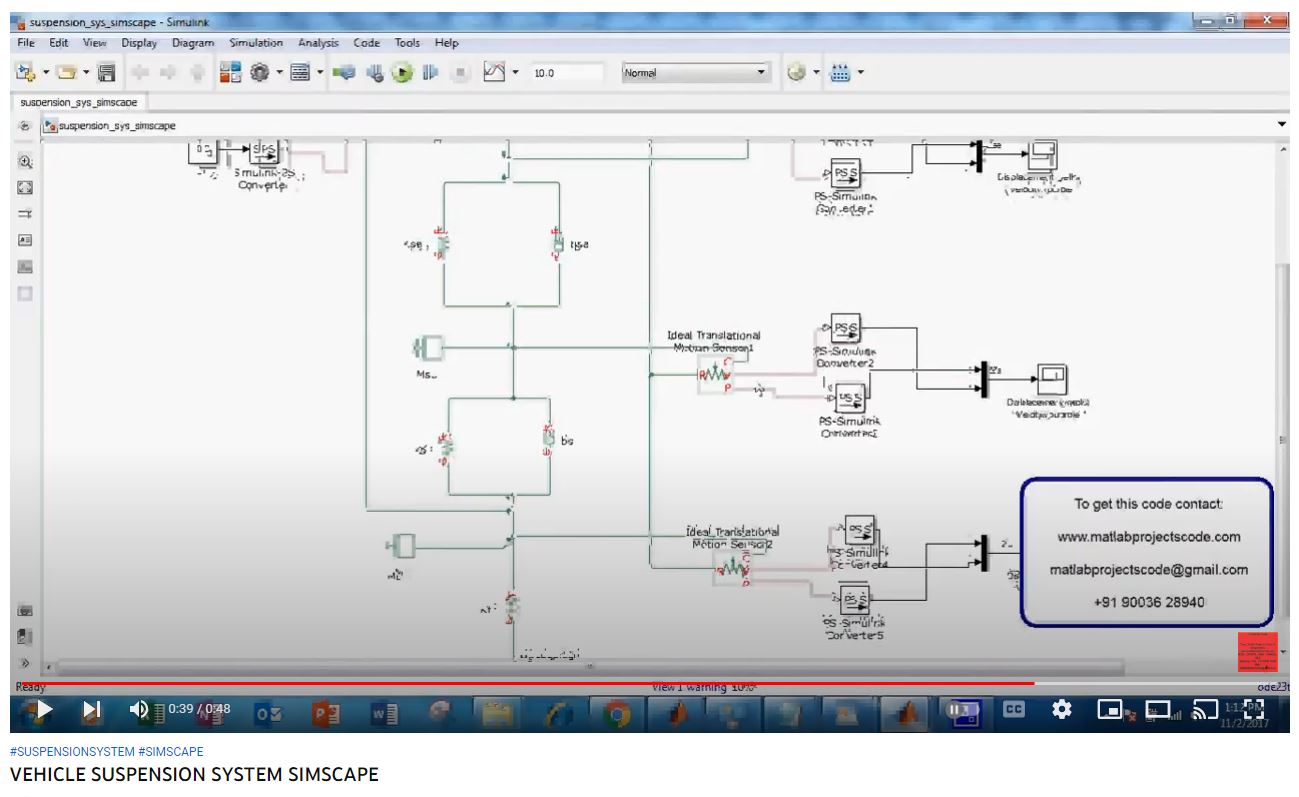Viewport: 1299px width, 797px height.
Task: Open the Simulation menu
Action: 255,43
